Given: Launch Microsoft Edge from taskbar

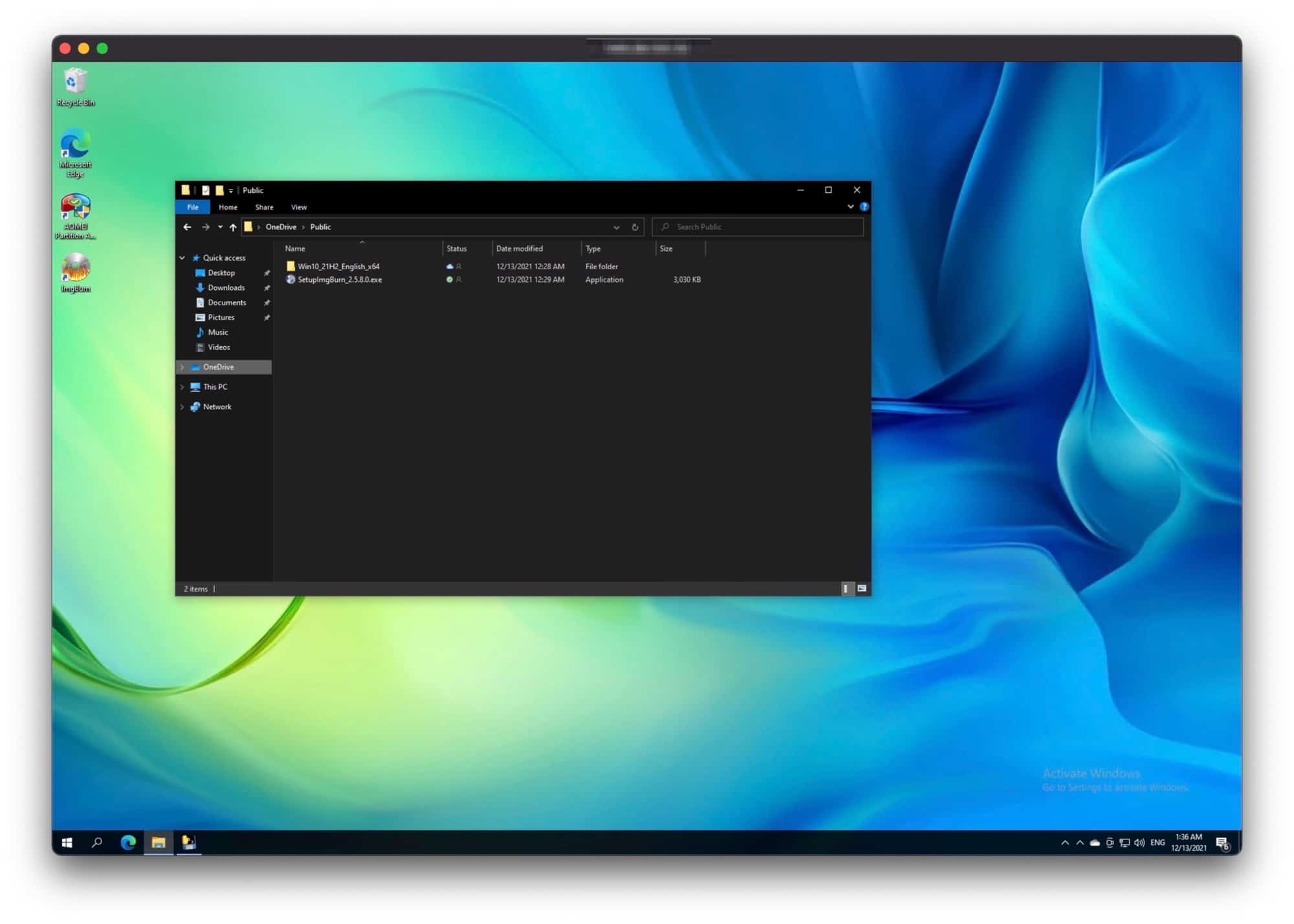Looking at the screenshot, I should pos(128,842).
